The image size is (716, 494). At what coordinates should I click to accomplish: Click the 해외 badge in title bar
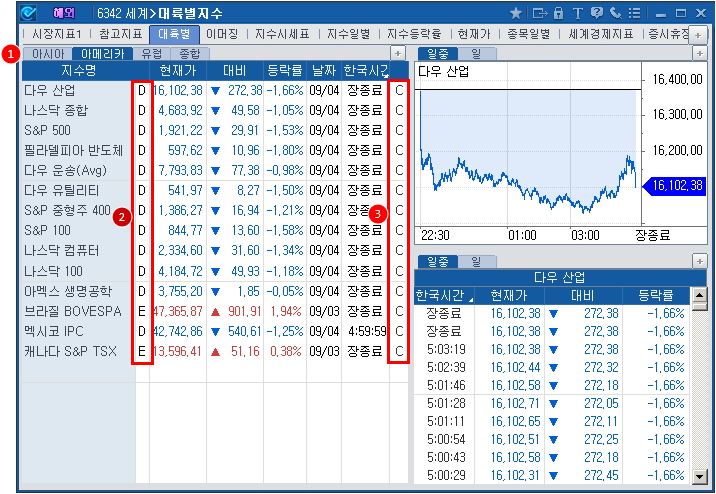pyautogui.click(x=63, y=13)
